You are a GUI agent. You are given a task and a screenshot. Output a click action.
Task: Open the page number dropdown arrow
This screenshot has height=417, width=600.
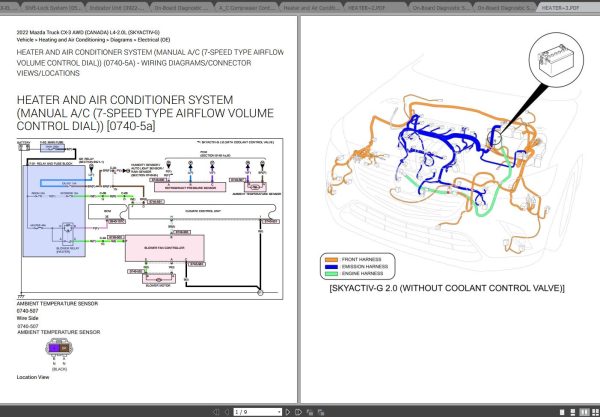279,412
